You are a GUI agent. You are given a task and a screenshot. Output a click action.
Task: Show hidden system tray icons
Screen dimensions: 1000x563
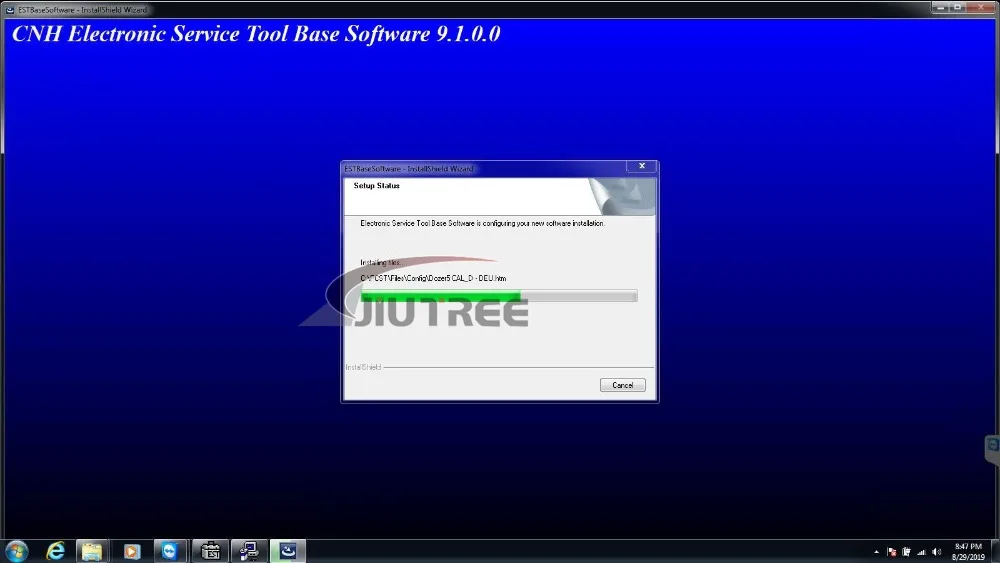pos(876,552)
